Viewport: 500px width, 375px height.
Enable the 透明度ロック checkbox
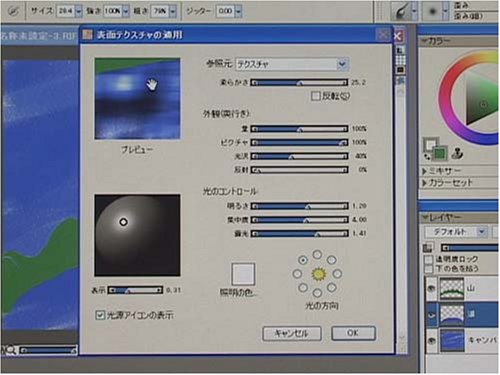(x=429, y=259)
